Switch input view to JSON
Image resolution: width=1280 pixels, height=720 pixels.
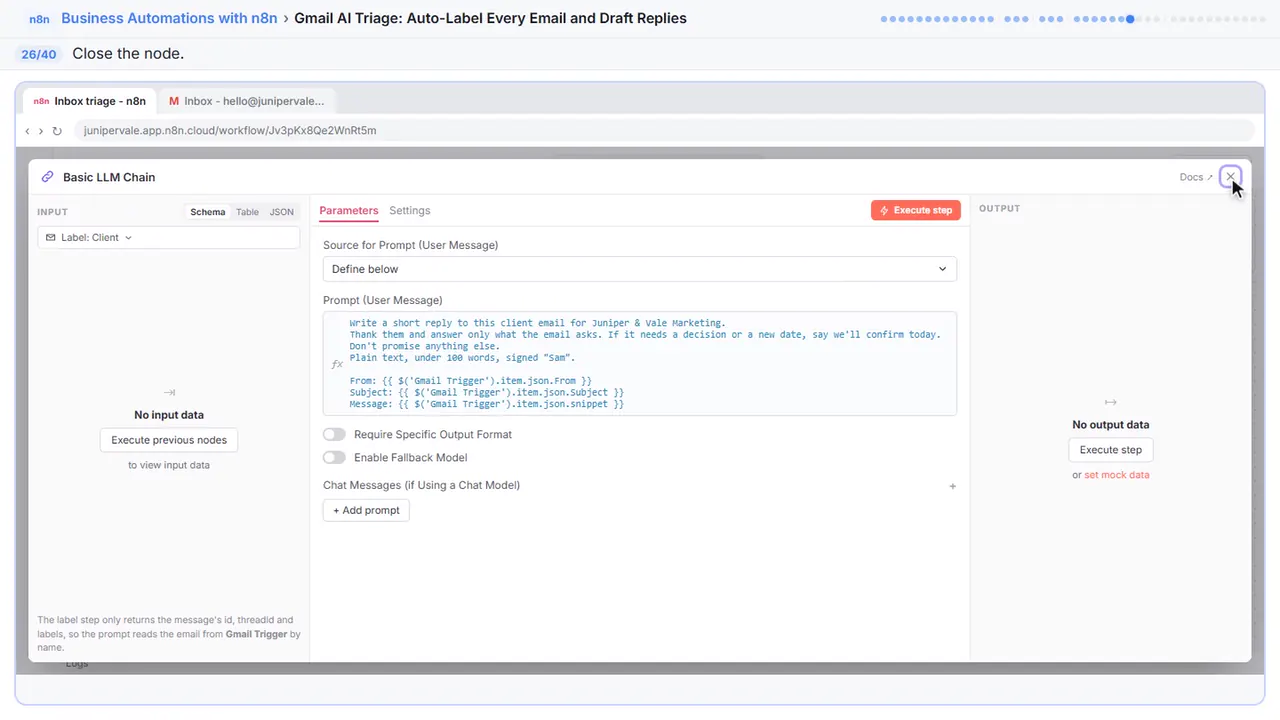tap(282, 212)
